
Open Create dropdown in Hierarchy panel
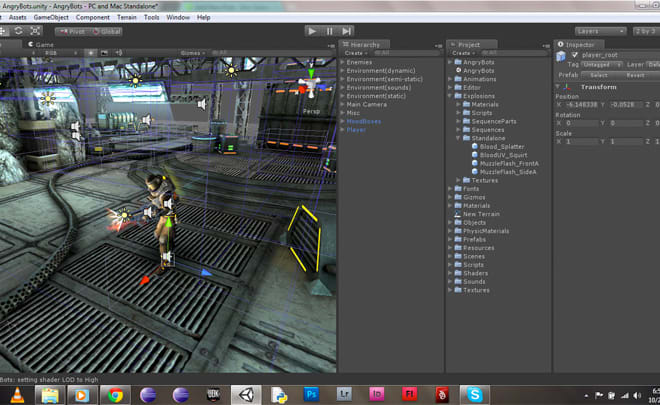(x=356, y=53)
